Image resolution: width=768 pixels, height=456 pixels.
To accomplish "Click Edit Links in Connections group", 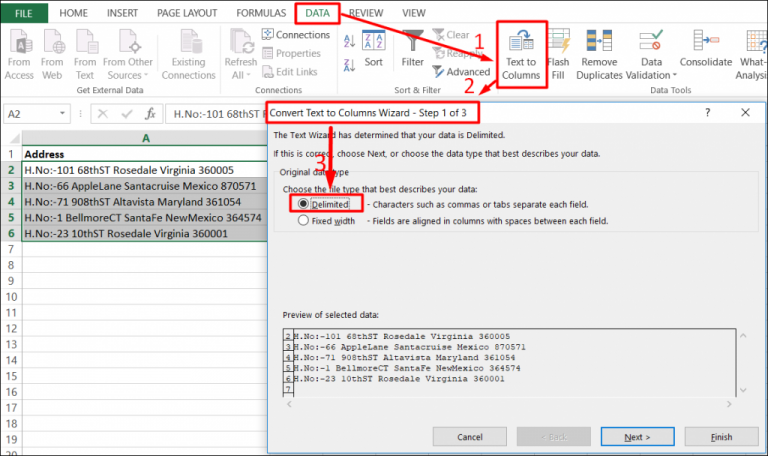I will click(x=289, y=72).
